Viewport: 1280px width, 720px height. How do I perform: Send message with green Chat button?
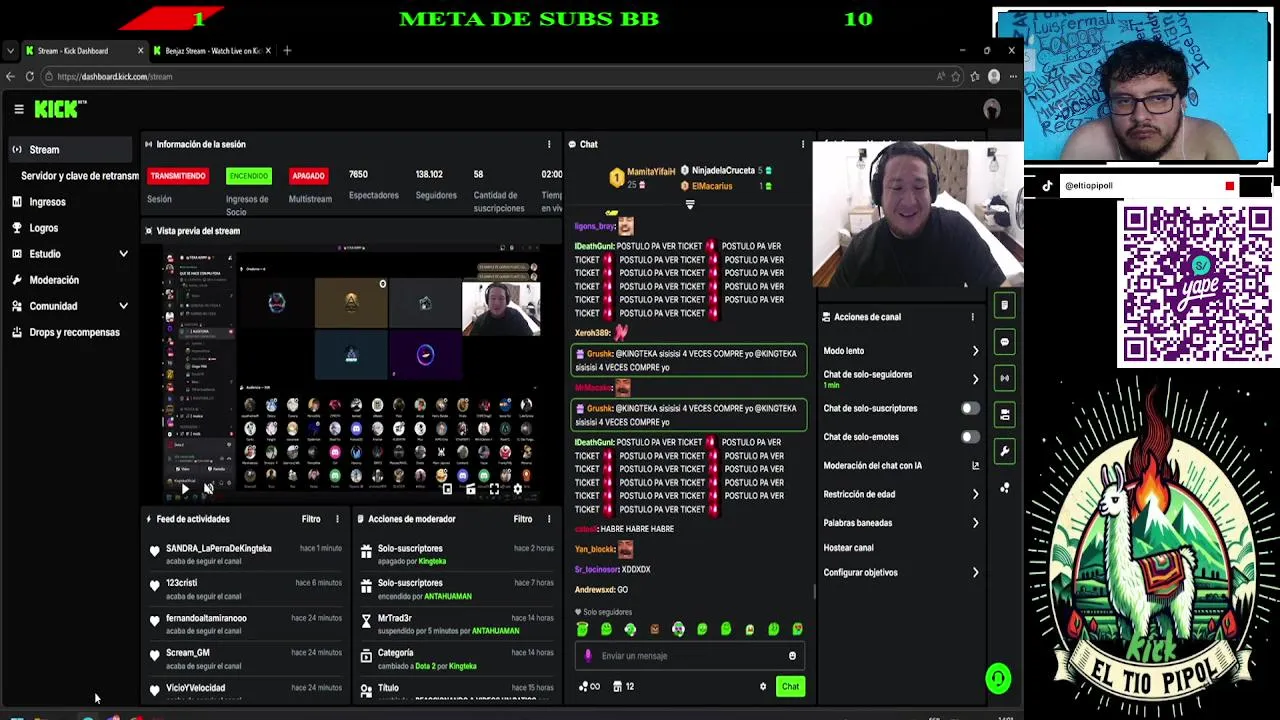790,687
